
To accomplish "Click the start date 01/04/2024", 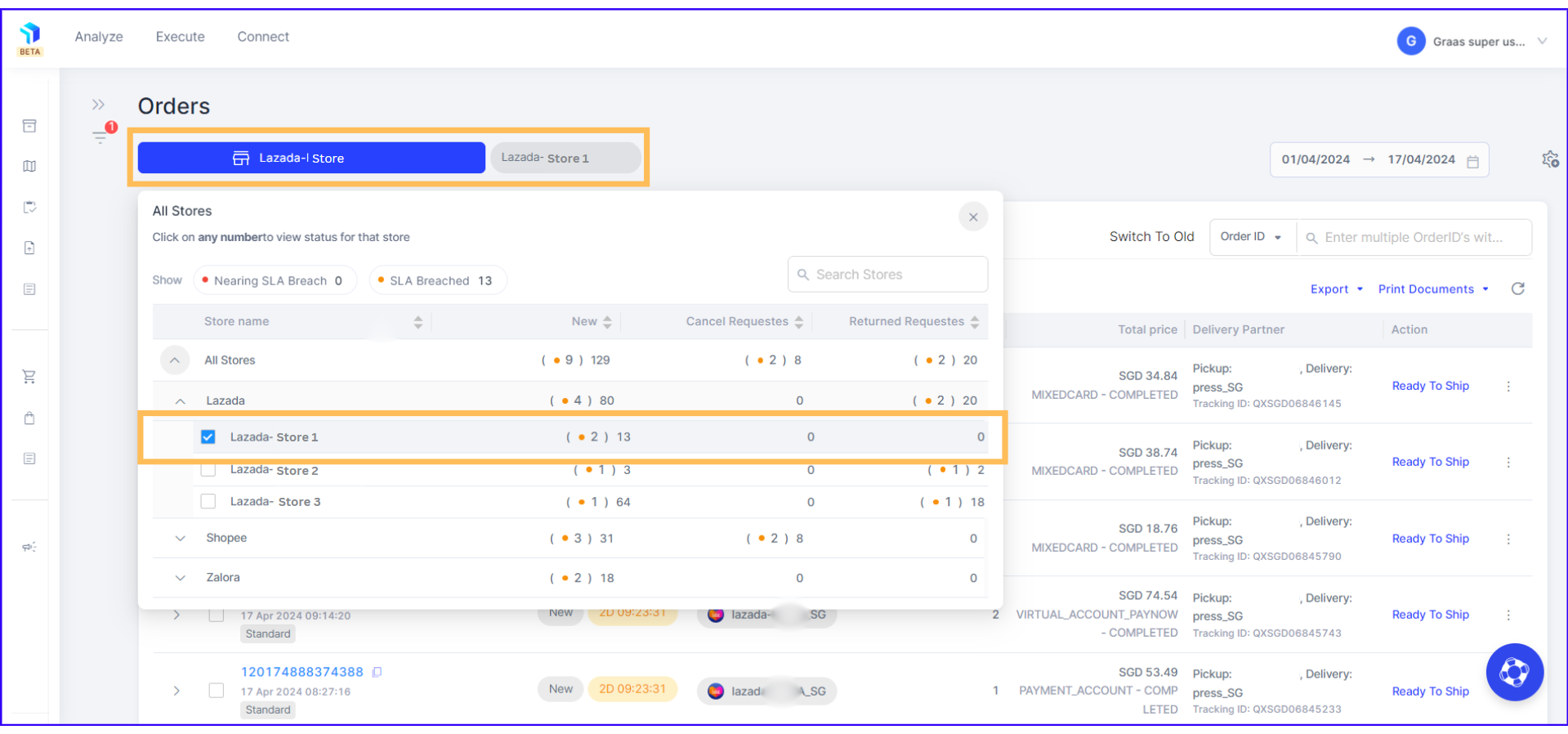I will pyautogui.click(x=1316, y=159).
